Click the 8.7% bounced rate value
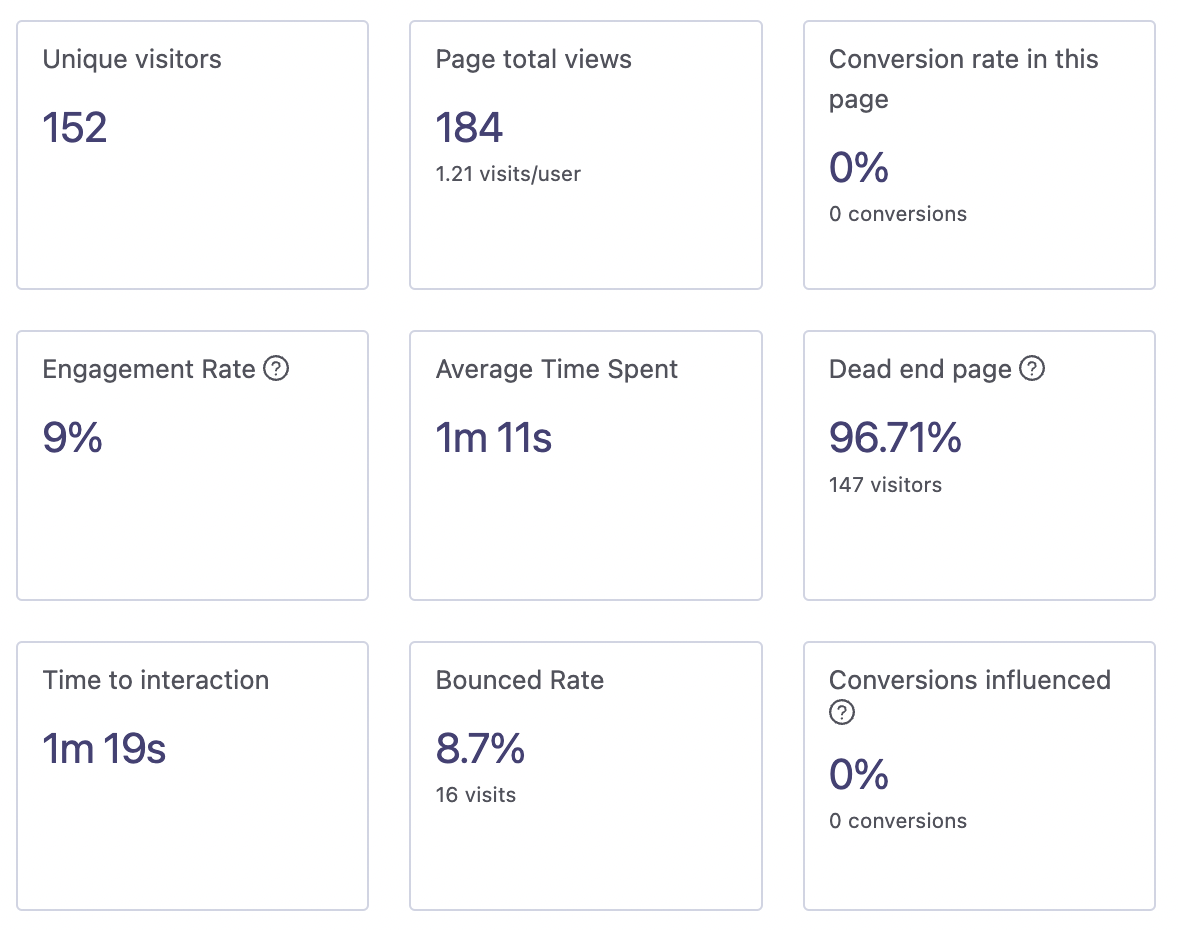Viewport: 1178px width, 930px height. [480, 749]
